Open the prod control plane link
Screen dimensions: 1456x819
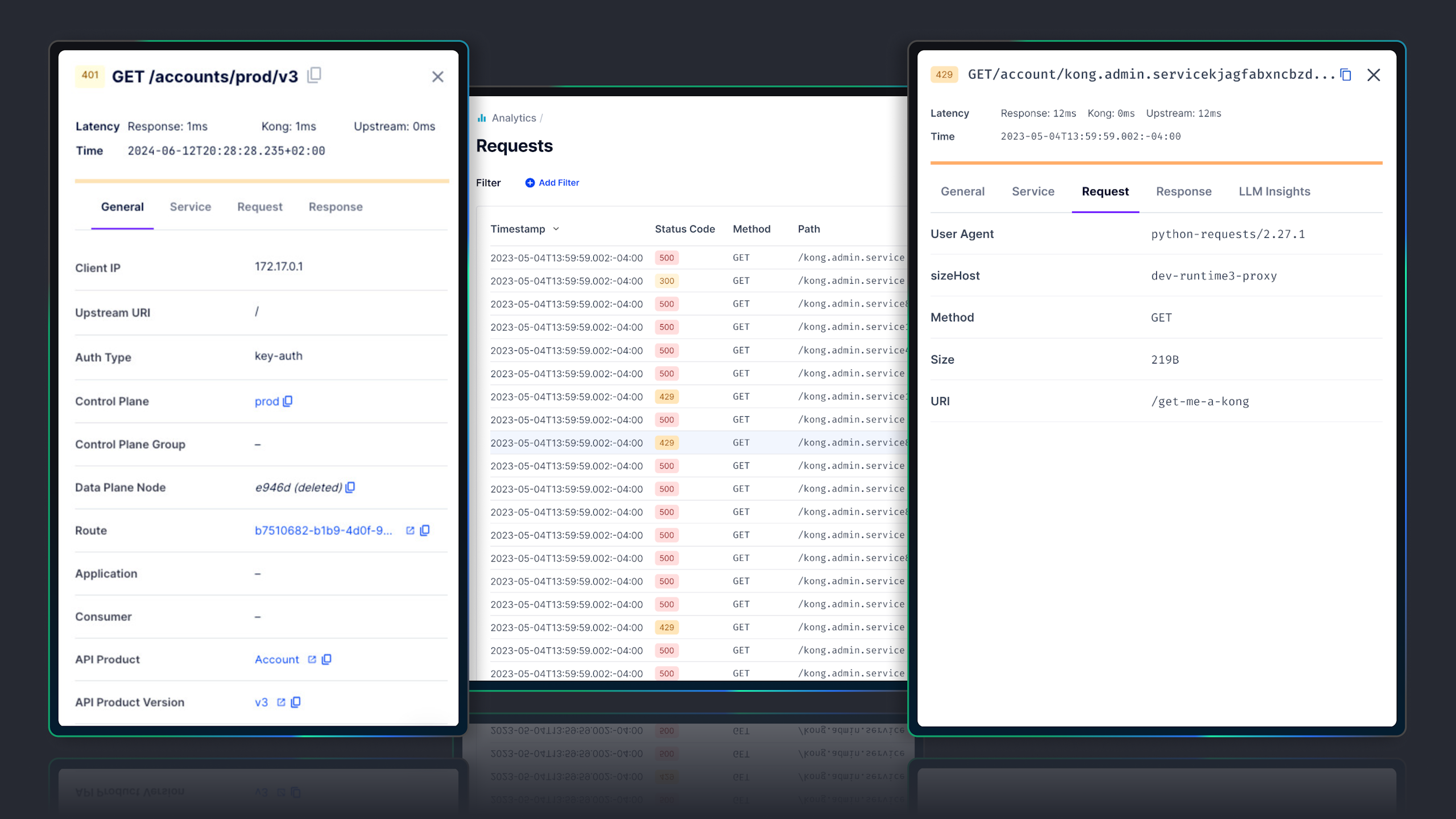click(x=267, y=402)
